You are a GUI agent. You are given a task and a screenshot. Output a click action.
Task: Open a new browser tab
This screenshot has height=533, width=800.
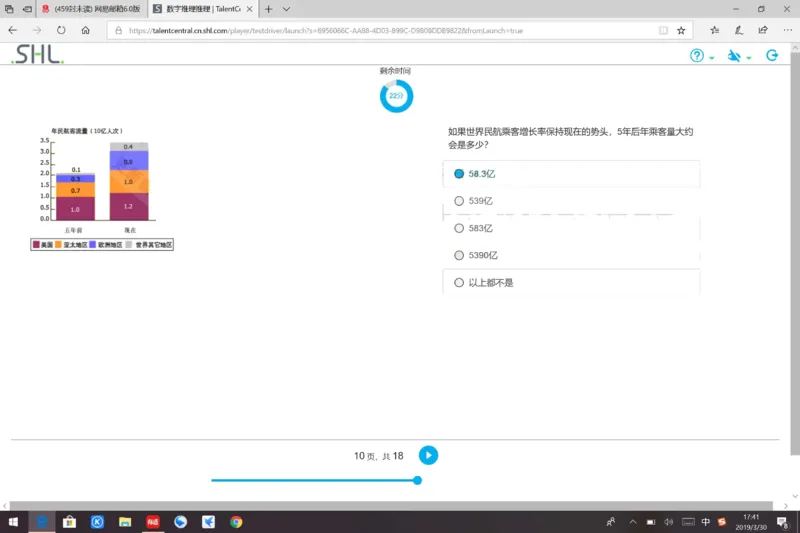tap(268, 9)
